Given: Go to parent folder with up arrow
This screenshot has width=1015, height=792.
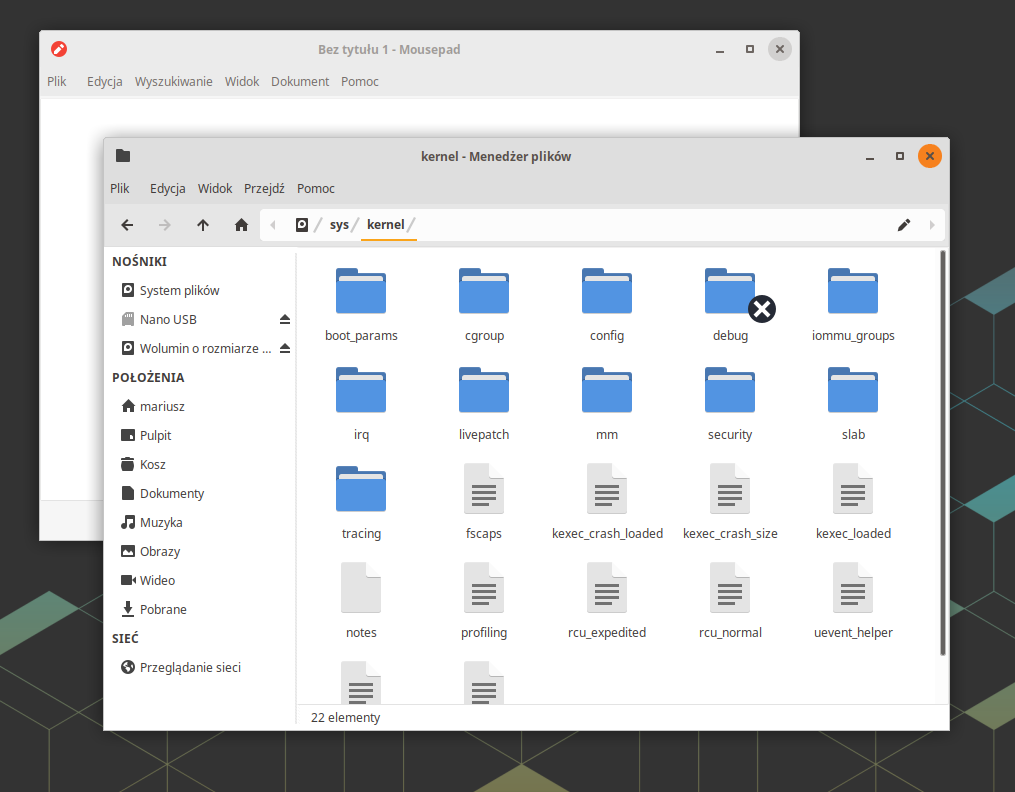Looking at the screenshot, I should [203, 225].
